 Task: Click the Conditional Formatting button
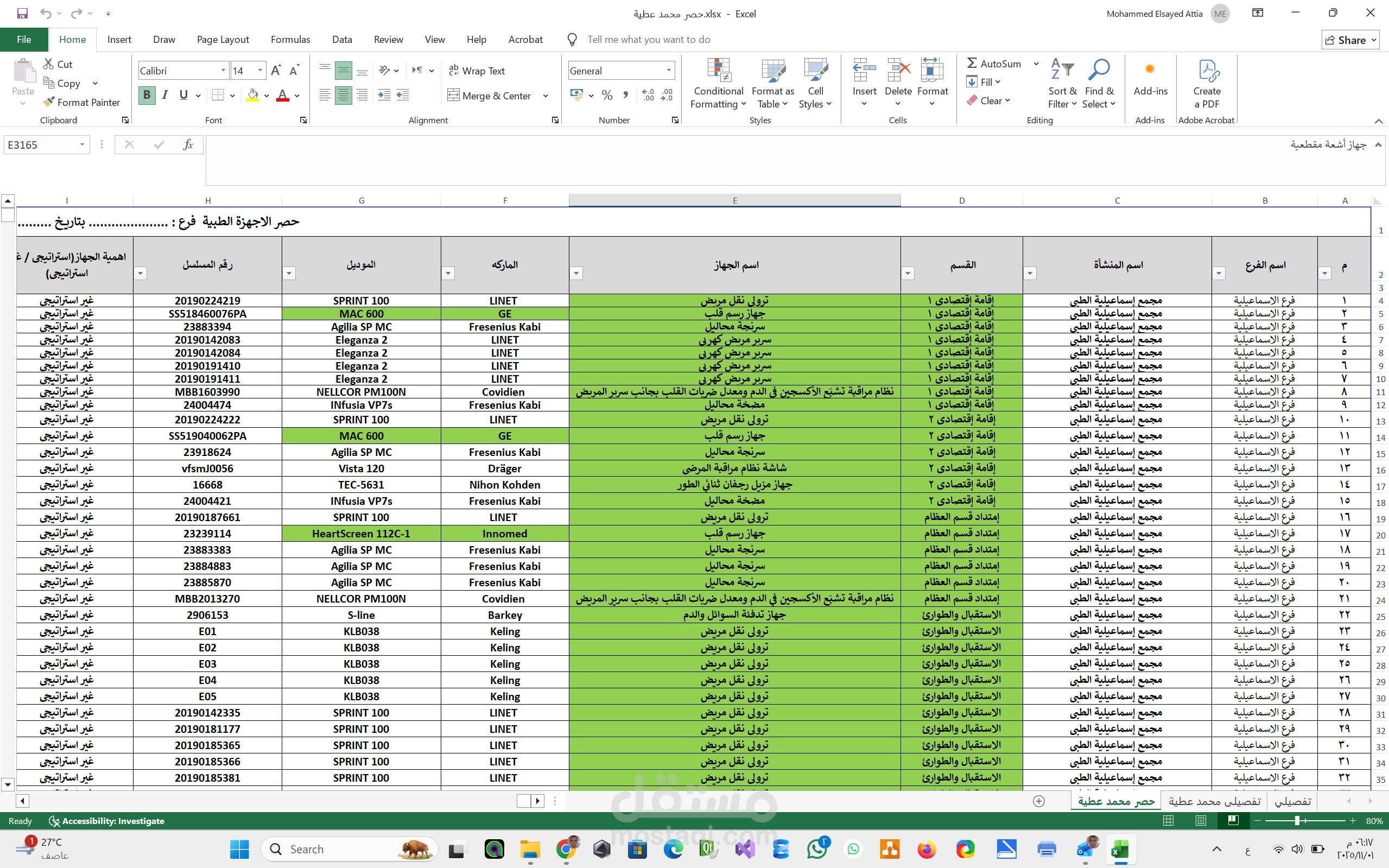(x=718, y=84)
